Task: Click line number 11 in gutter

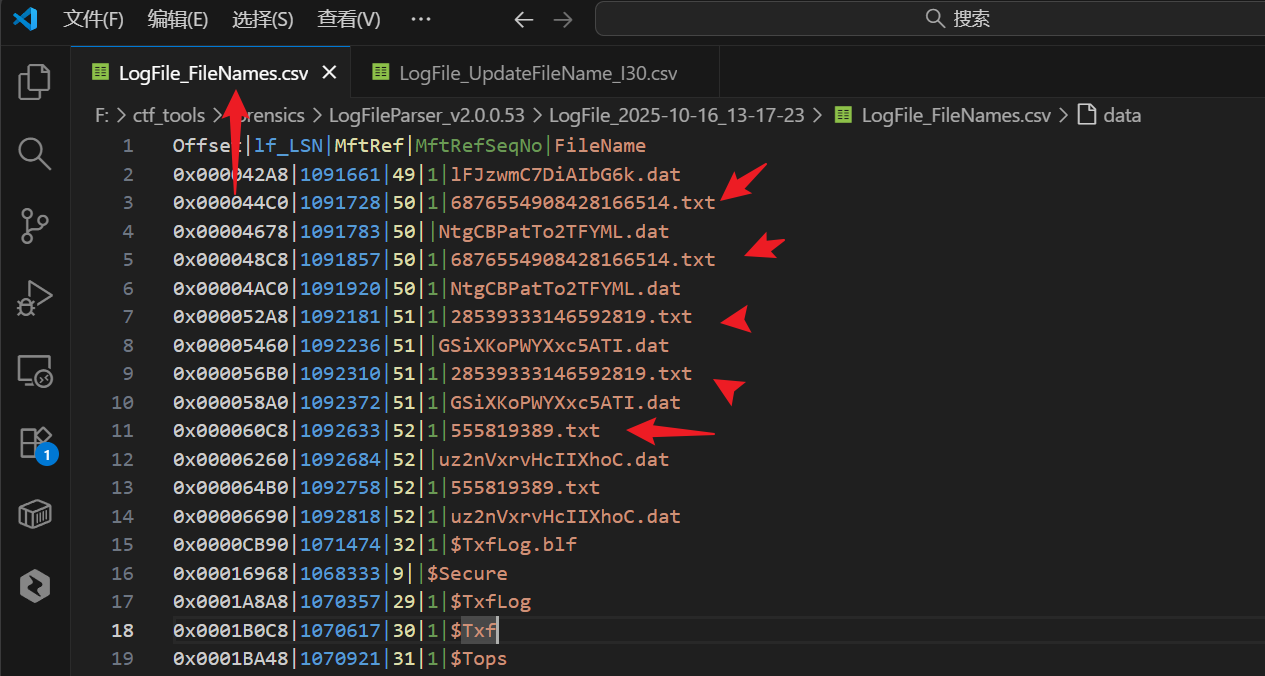Action: (x=122, y=431)
